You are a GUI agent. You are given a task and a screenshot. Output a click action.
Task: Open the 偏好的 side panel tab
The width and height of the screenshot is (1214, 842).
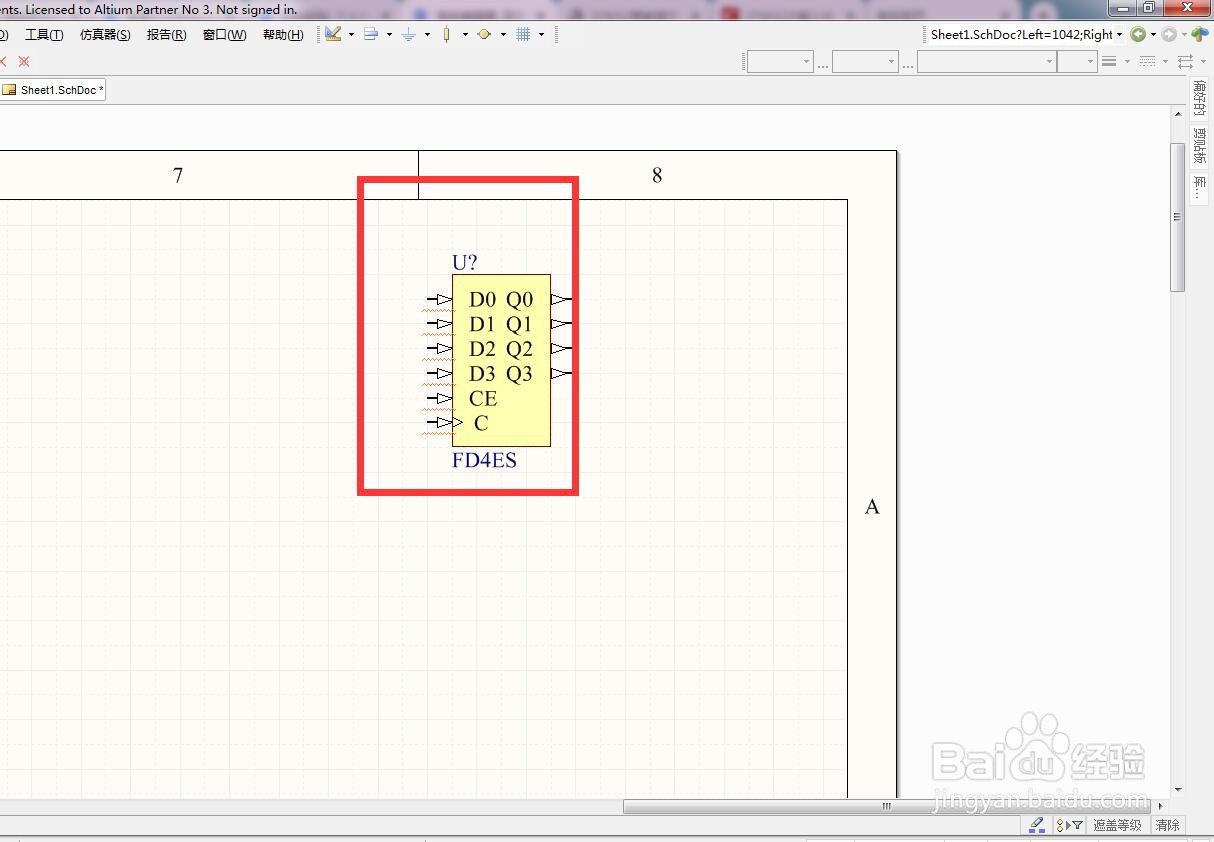(1200, 99)
